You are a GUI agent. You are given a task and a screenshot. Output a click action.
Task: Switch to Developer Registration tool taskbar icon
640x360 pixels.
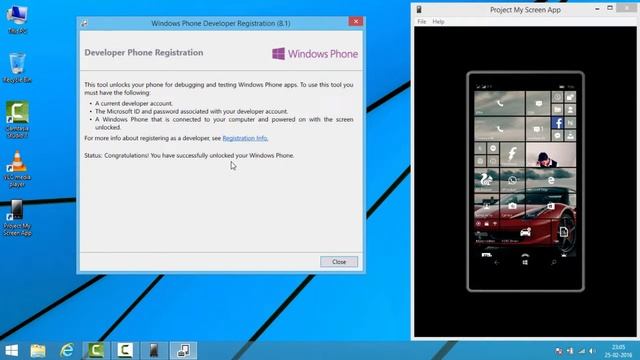(183, 351)
